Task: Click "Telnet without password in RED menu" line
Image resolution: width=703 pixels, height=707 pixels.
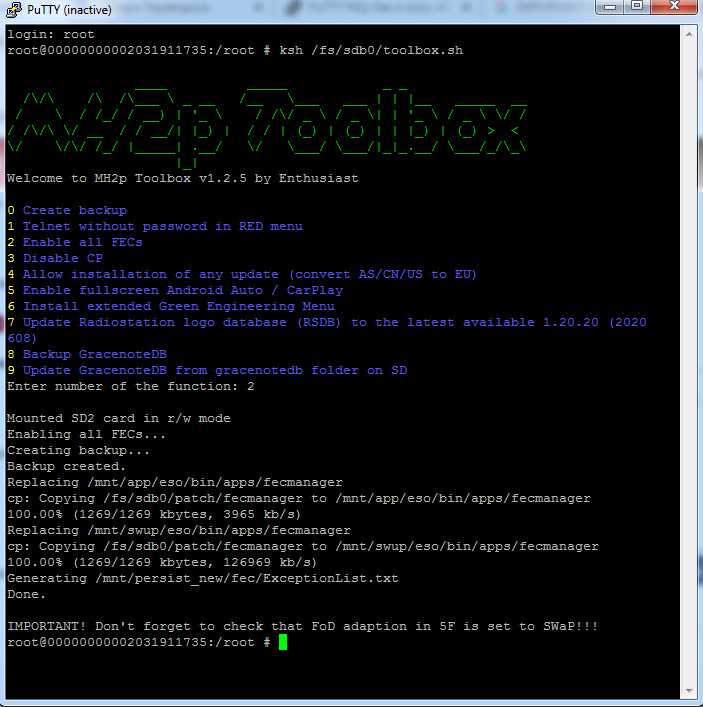Action: tap(162, 226)
